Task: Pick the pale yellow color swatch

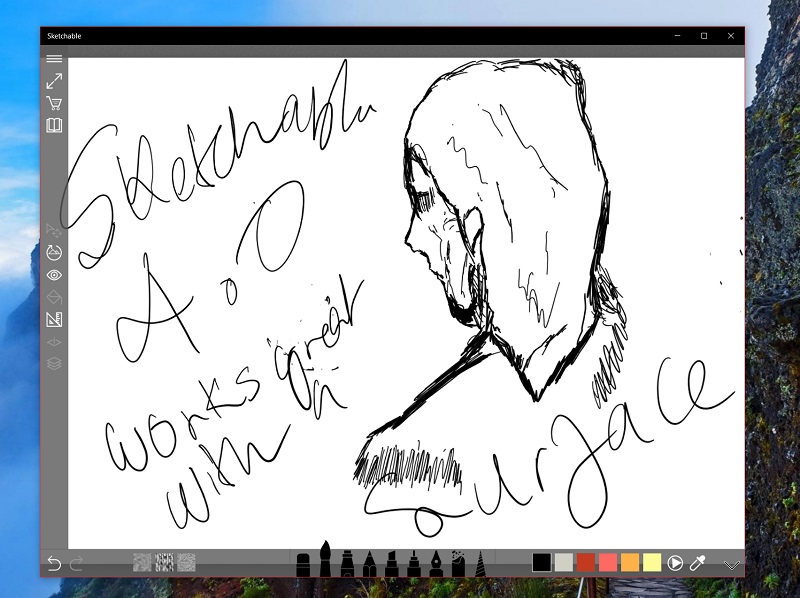Action: 652,562
